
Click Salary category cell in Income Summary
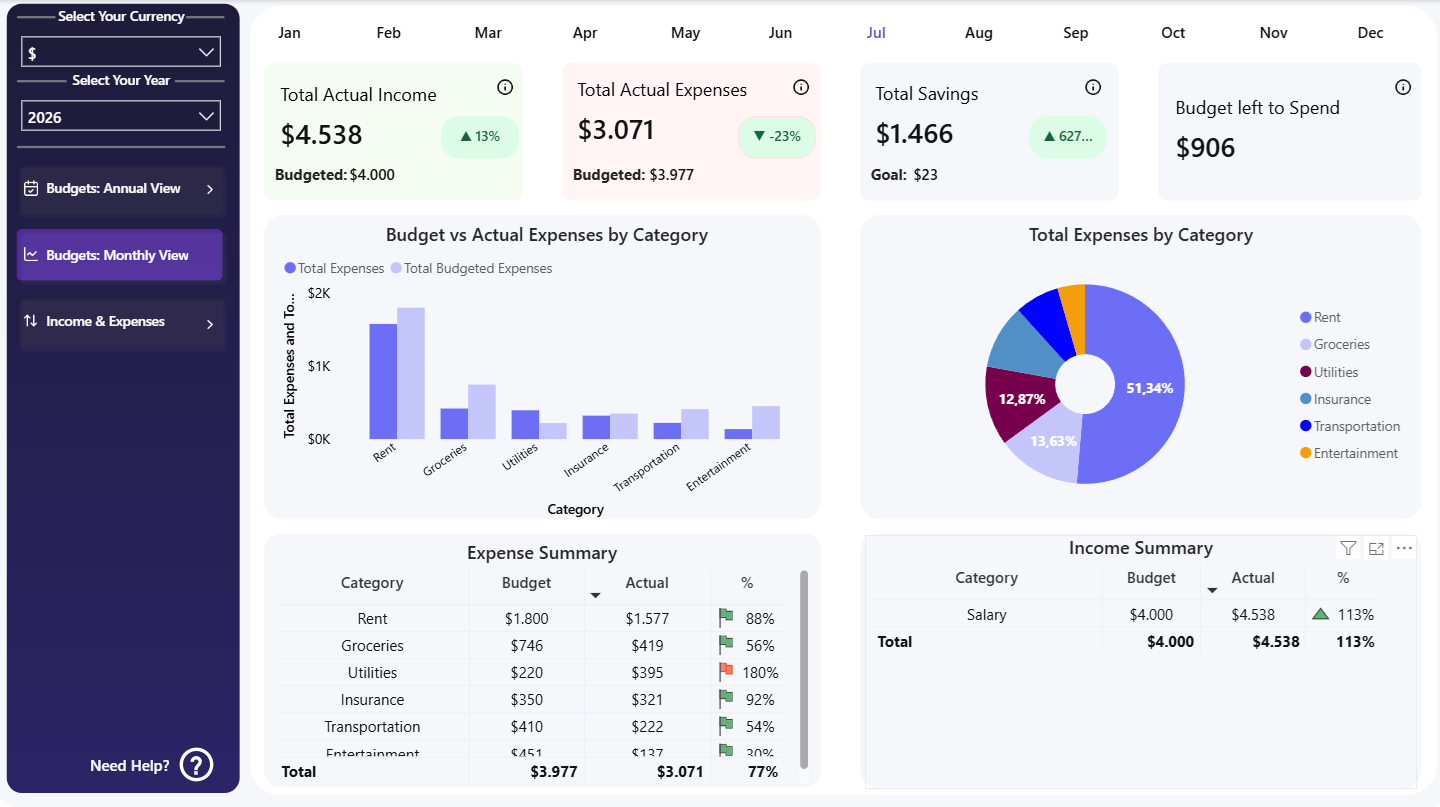coord(986,615)
